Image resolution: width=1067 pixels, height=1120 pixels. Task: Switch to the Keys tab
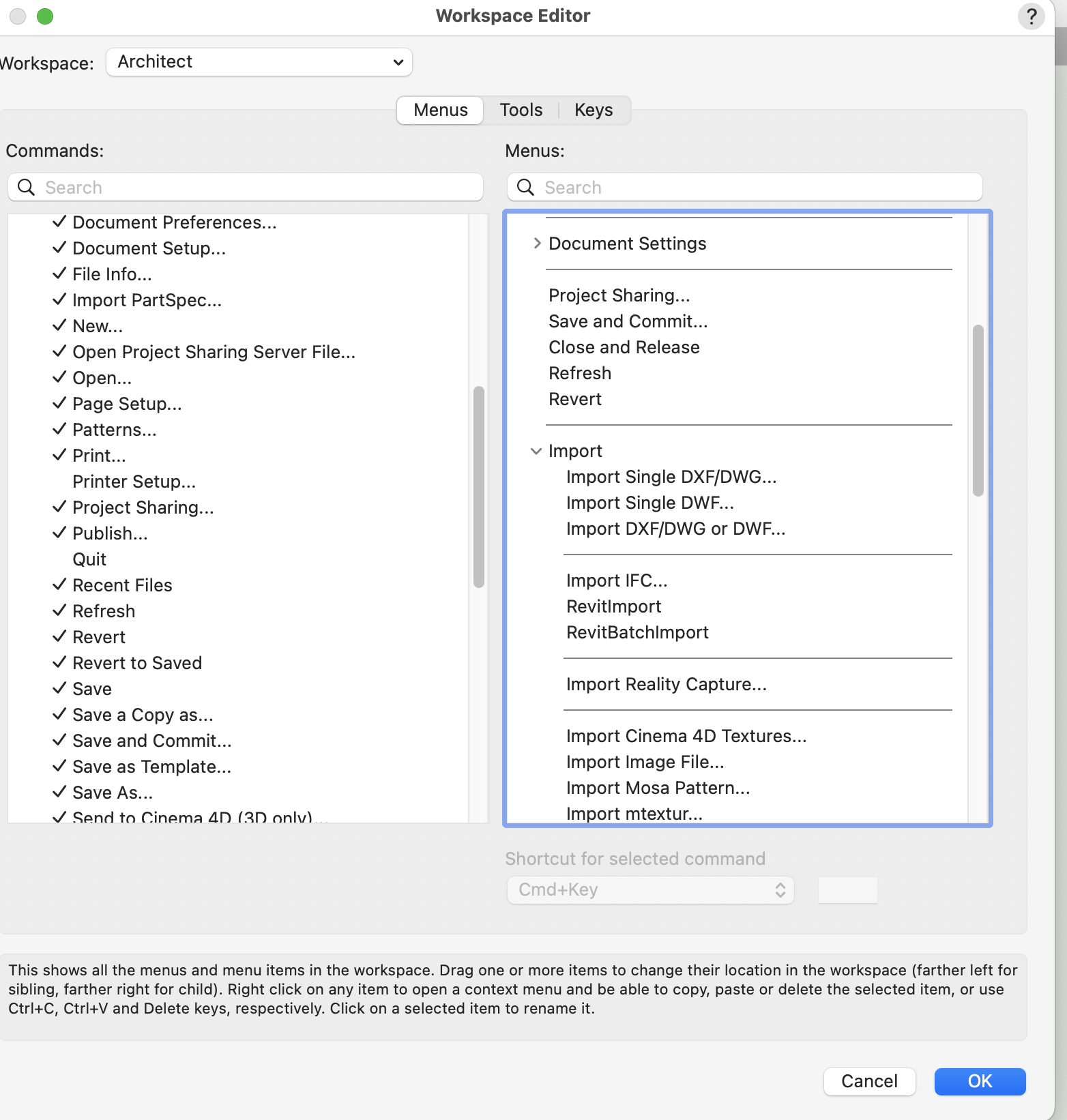coord(593,110)
